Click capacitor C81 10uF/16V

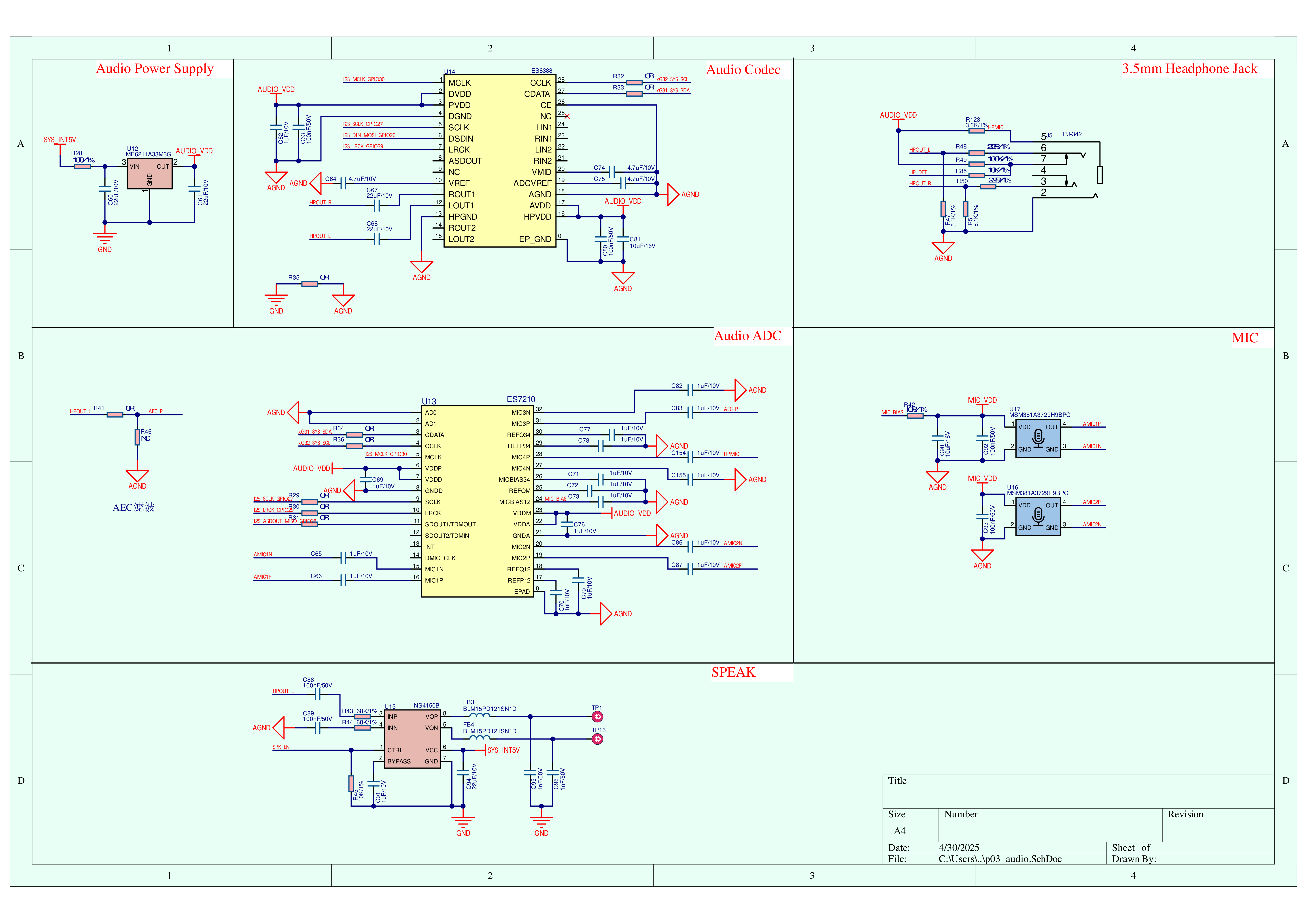pyautogui.click(x=623, y=239)
